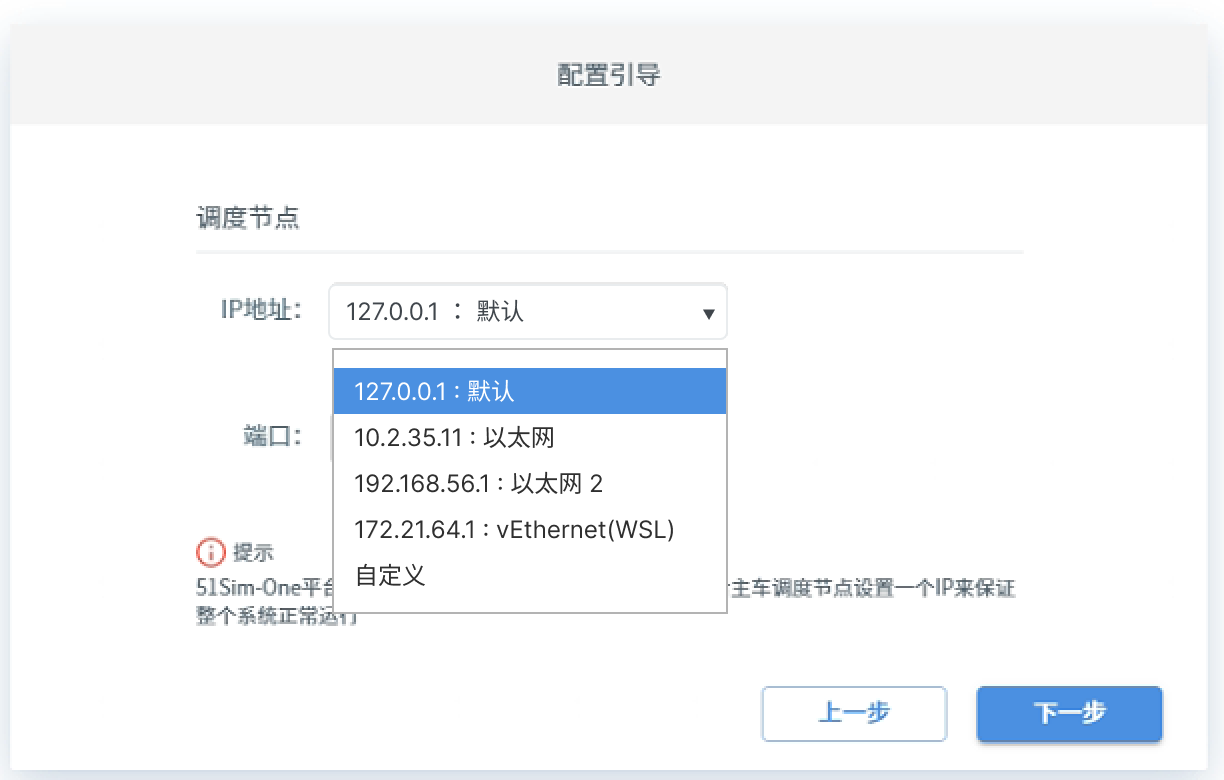Click the 上一步 previous step button
This screenshot has width=1224, height=780.
pos(854,713)
